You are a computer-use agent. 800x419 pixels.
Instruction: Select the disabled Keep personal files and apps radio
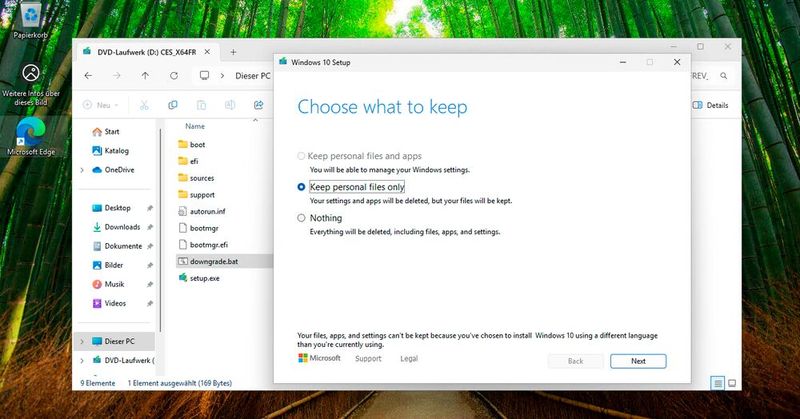pyautogui.click(x=301, y=156)
